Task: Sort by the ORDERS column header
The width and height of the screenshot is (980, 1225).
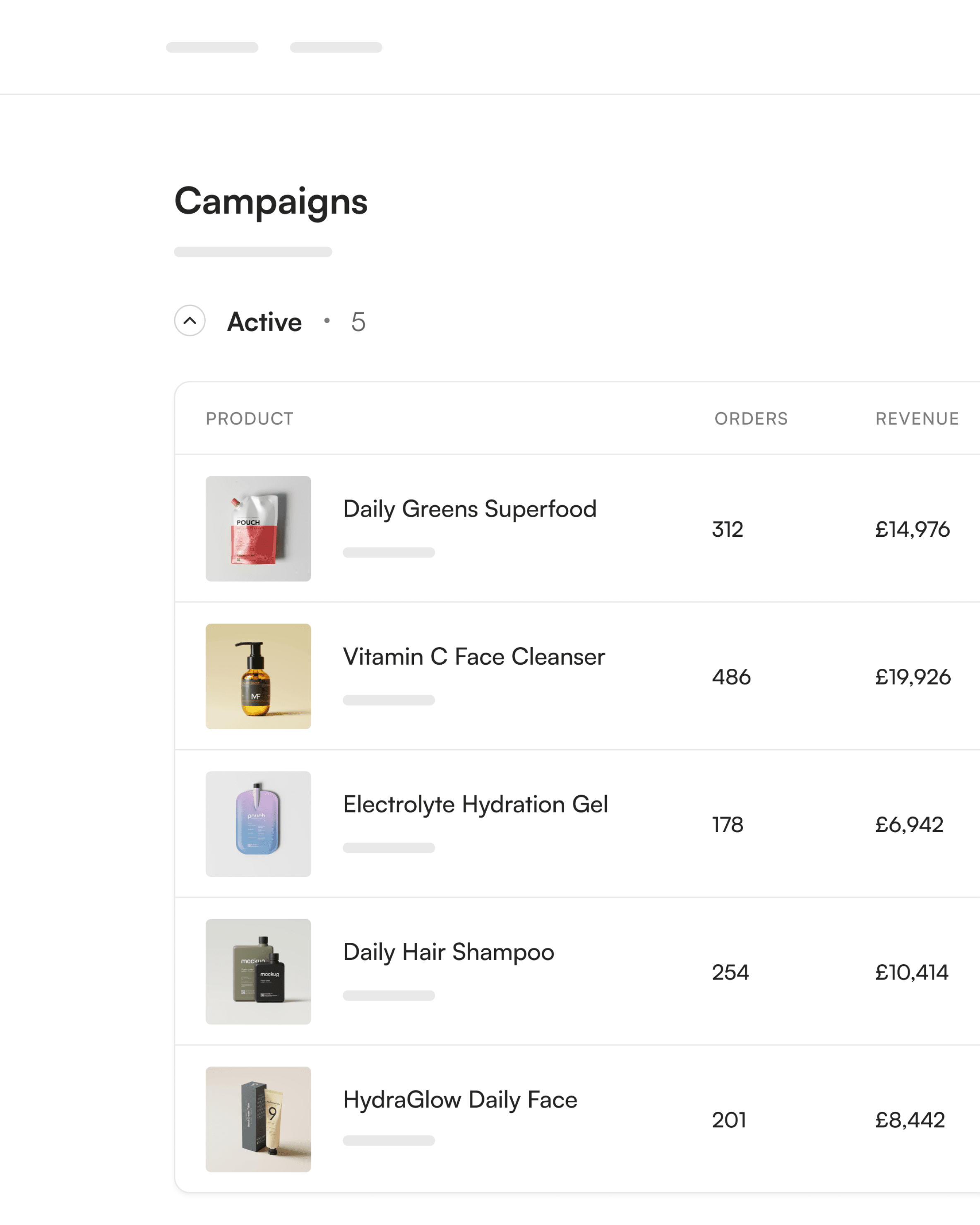Action: tap(750, 419)
